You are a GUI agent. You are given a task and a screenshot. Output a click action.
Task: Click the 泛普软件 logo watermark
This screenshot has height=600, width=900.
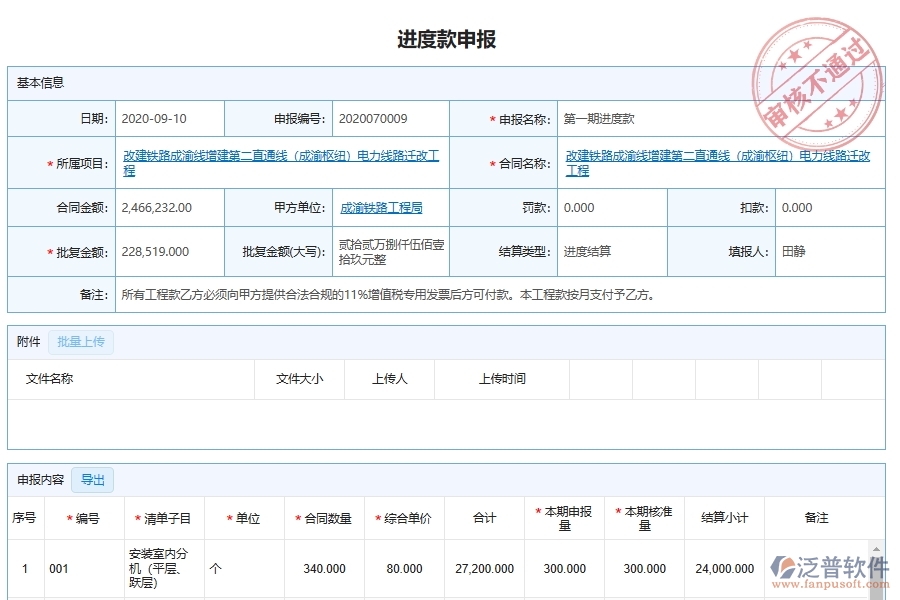[x=829, y=572]
